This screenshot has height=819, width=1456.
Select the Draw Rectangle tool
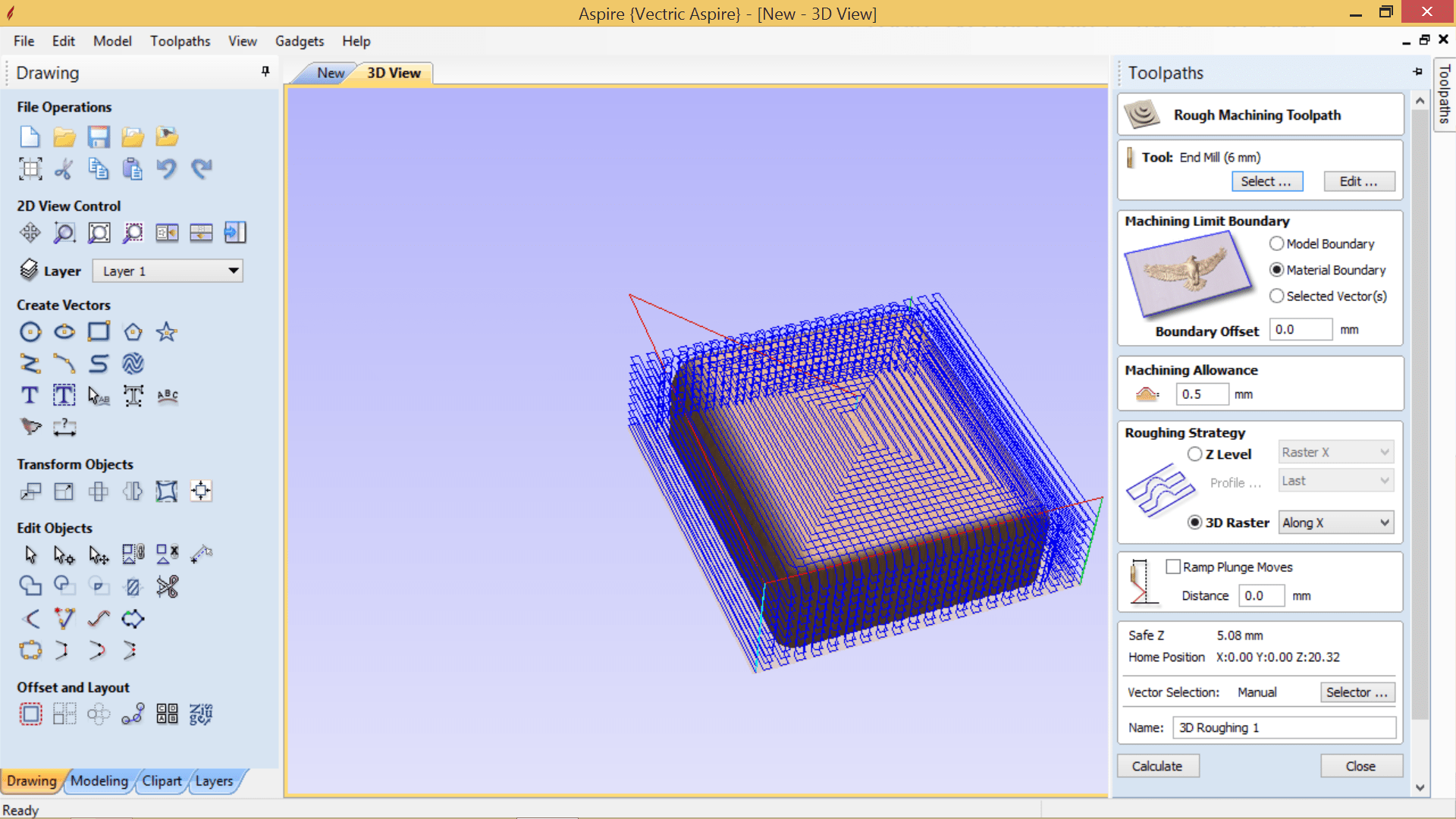tap(99, 332)
